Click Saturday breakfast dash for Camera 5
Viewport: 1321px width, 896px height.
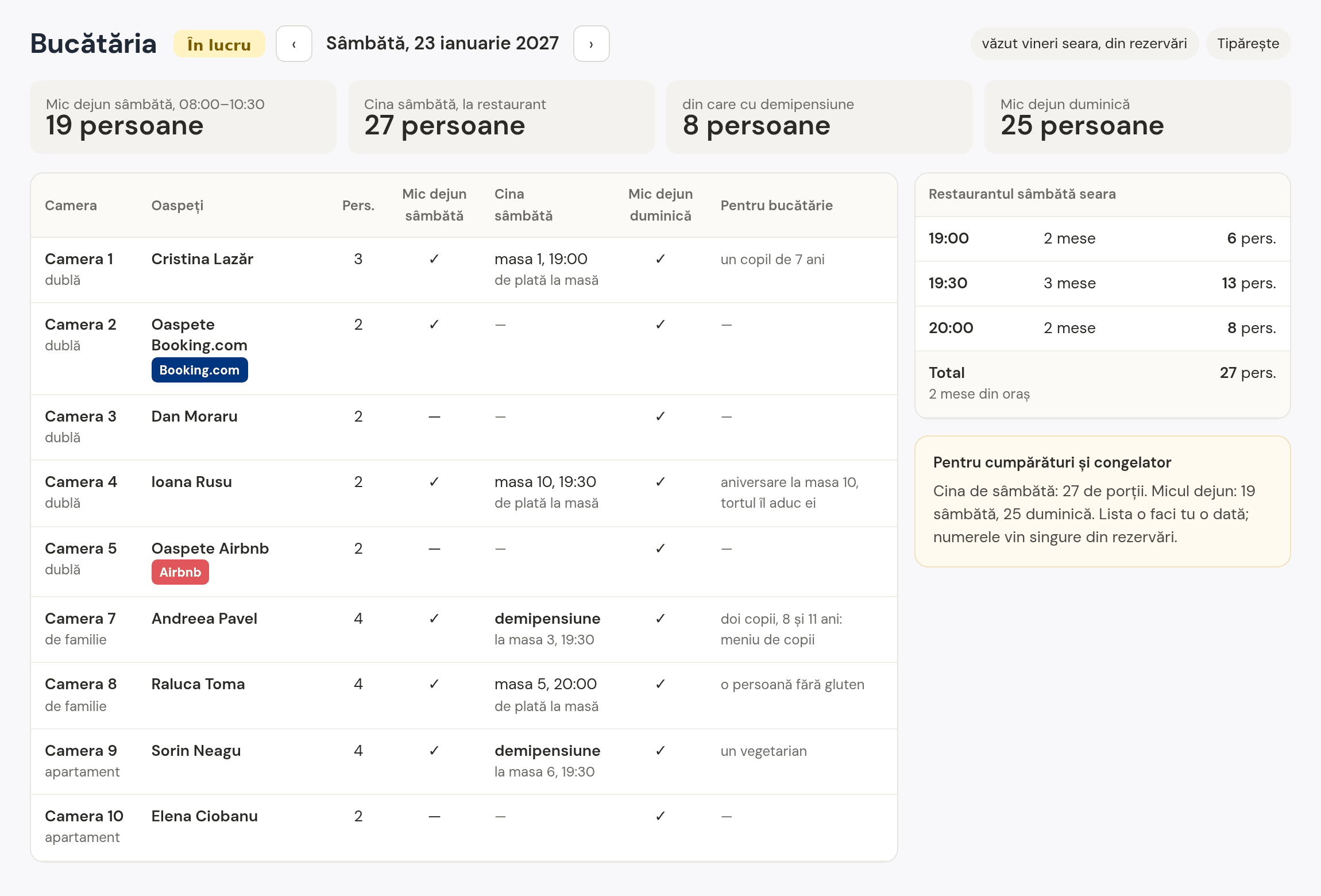[434, 549]
